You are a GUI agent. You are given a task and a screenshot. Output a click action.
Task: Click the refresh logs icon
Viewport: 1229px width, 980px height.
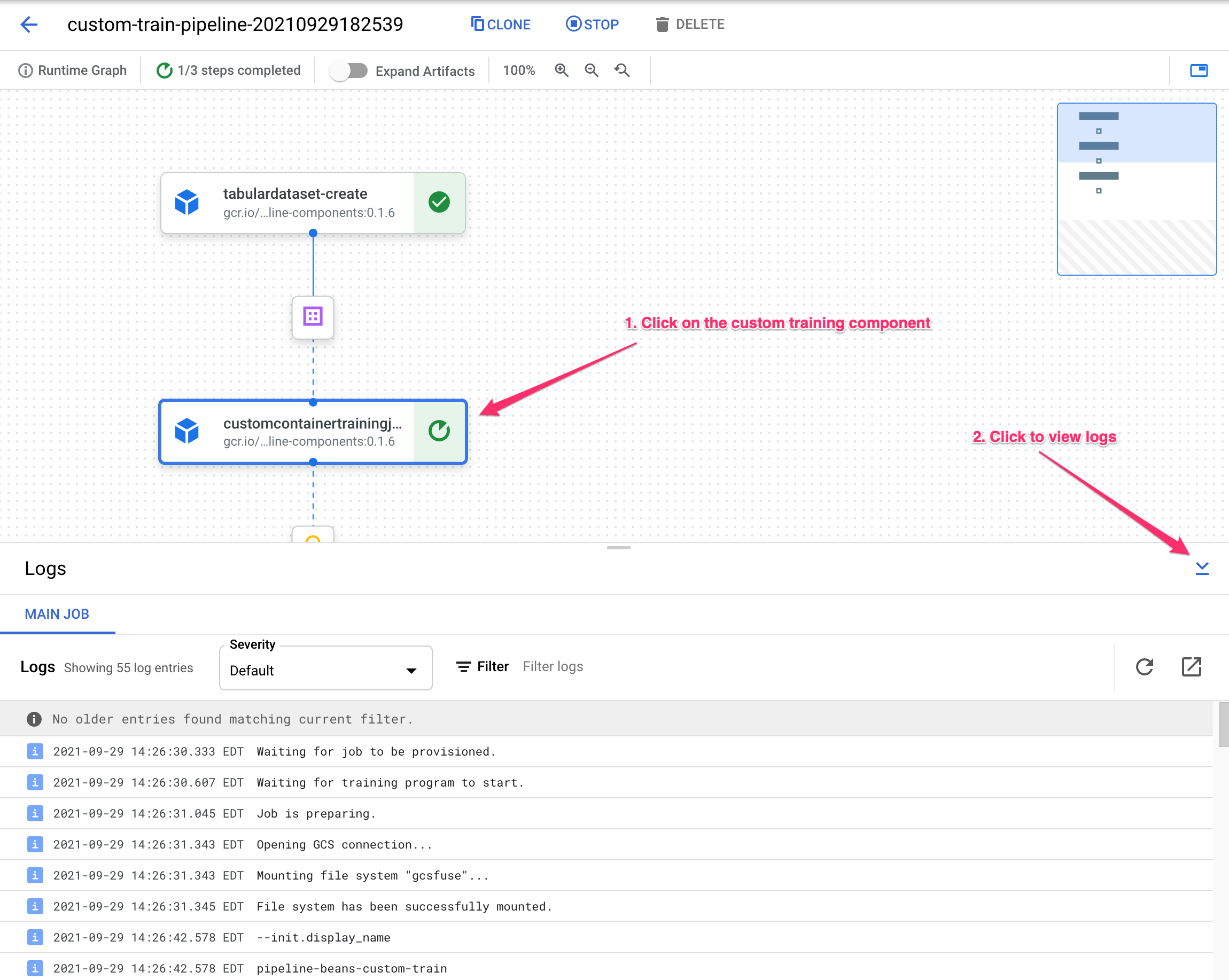pyautogui.click(x=1144, y=667)
